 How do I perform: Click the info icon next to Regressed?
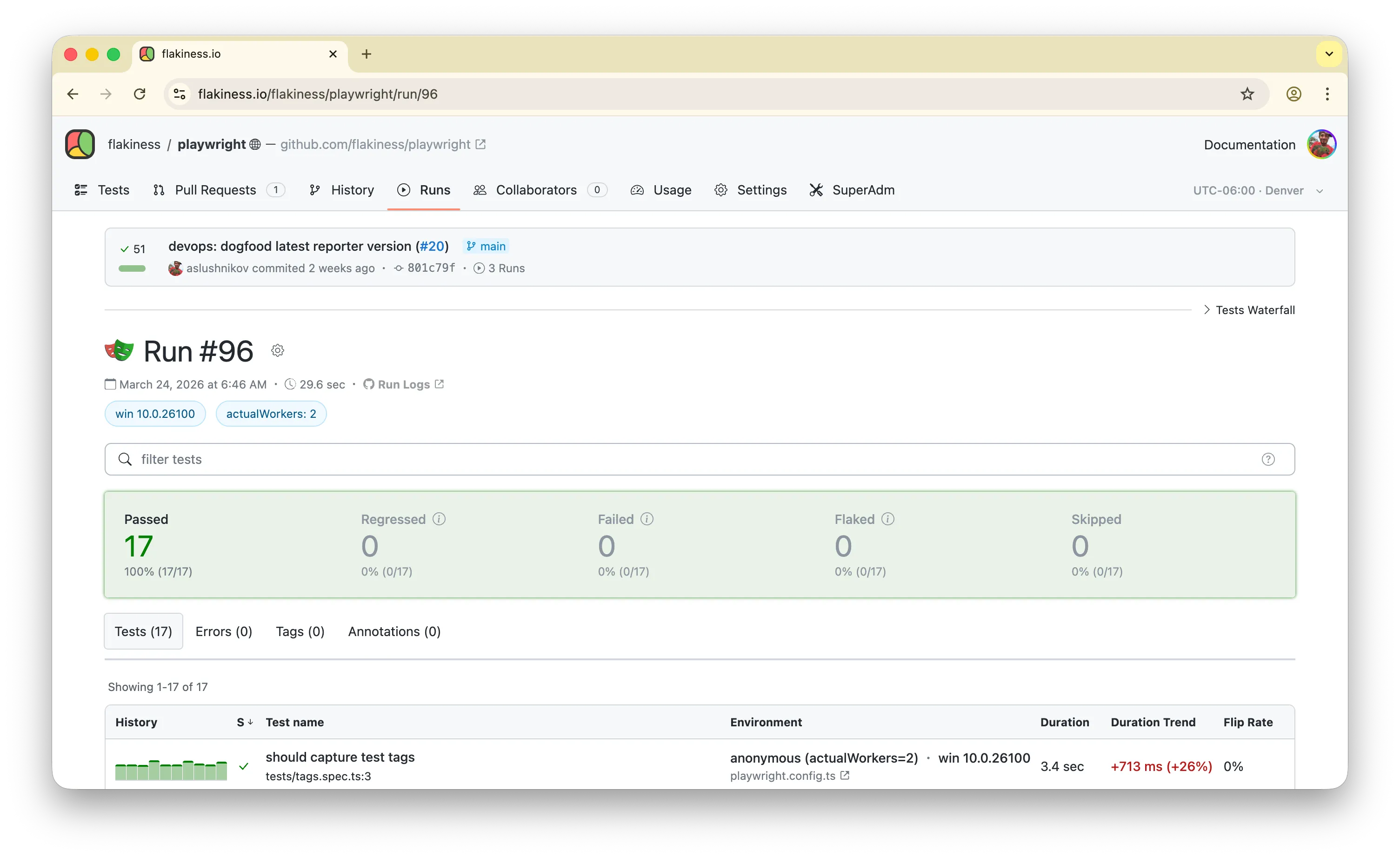coord(439,519)
